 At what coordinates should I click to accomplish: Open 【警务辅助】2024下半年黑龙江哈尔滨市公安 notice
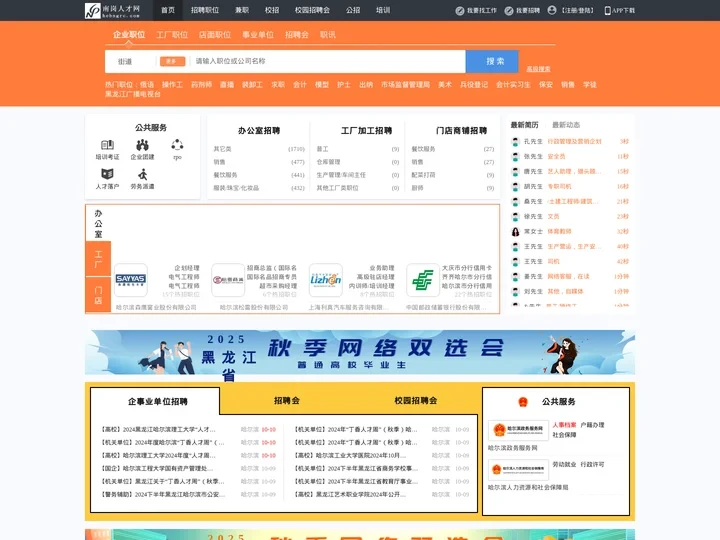163,495
